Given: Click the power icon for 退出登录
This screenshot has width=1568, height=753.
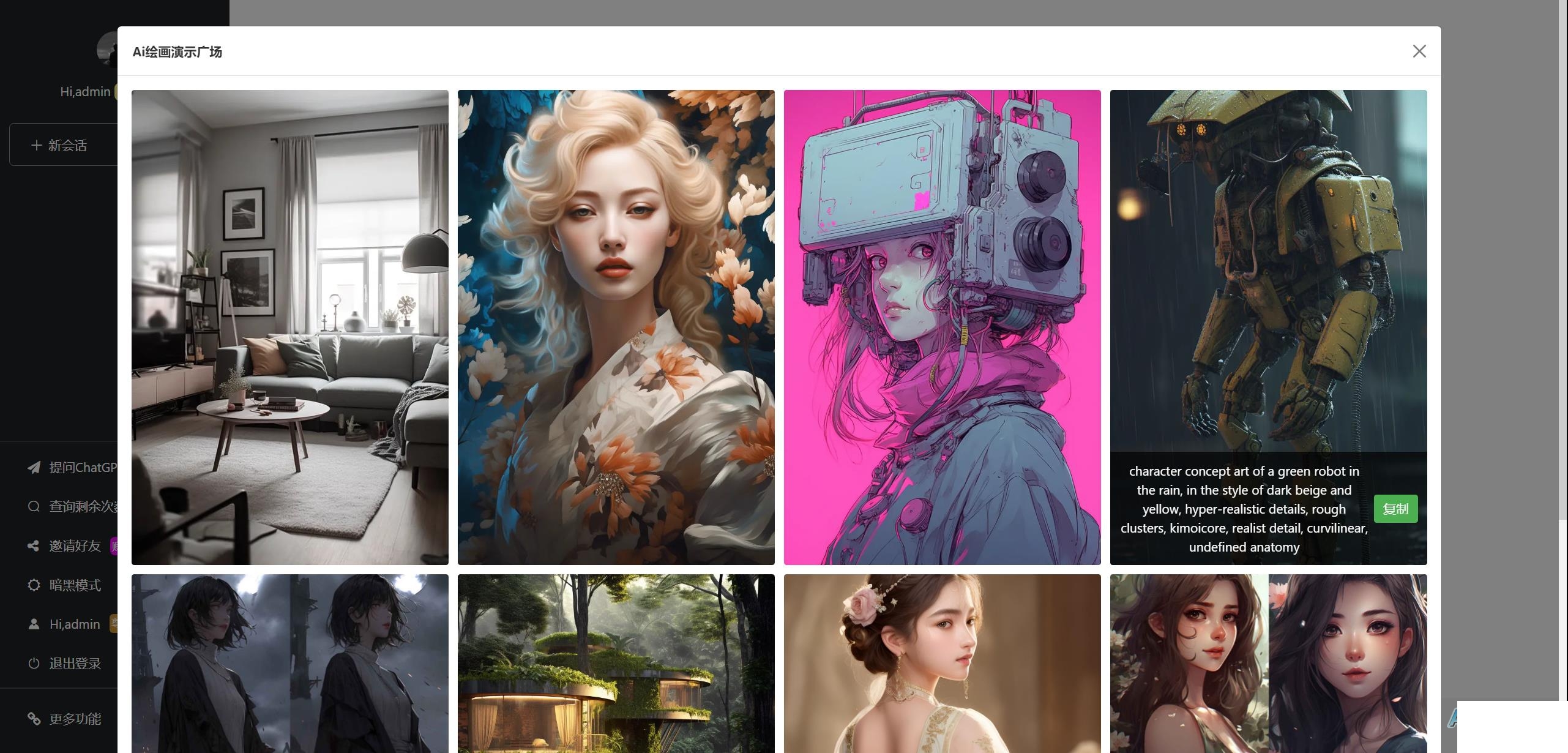Looking at the screenshot, I should coord(34,663).
